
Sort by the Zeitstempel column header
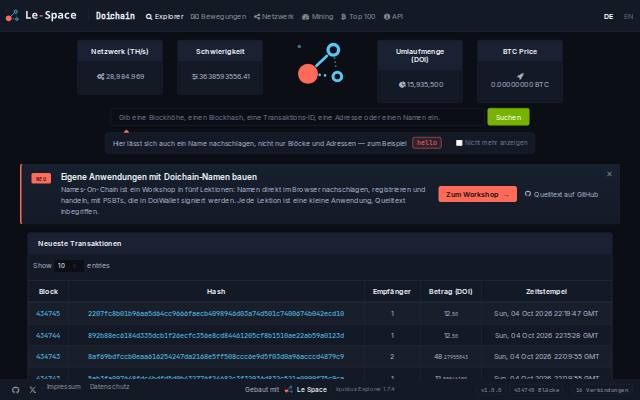pos(546,291)
